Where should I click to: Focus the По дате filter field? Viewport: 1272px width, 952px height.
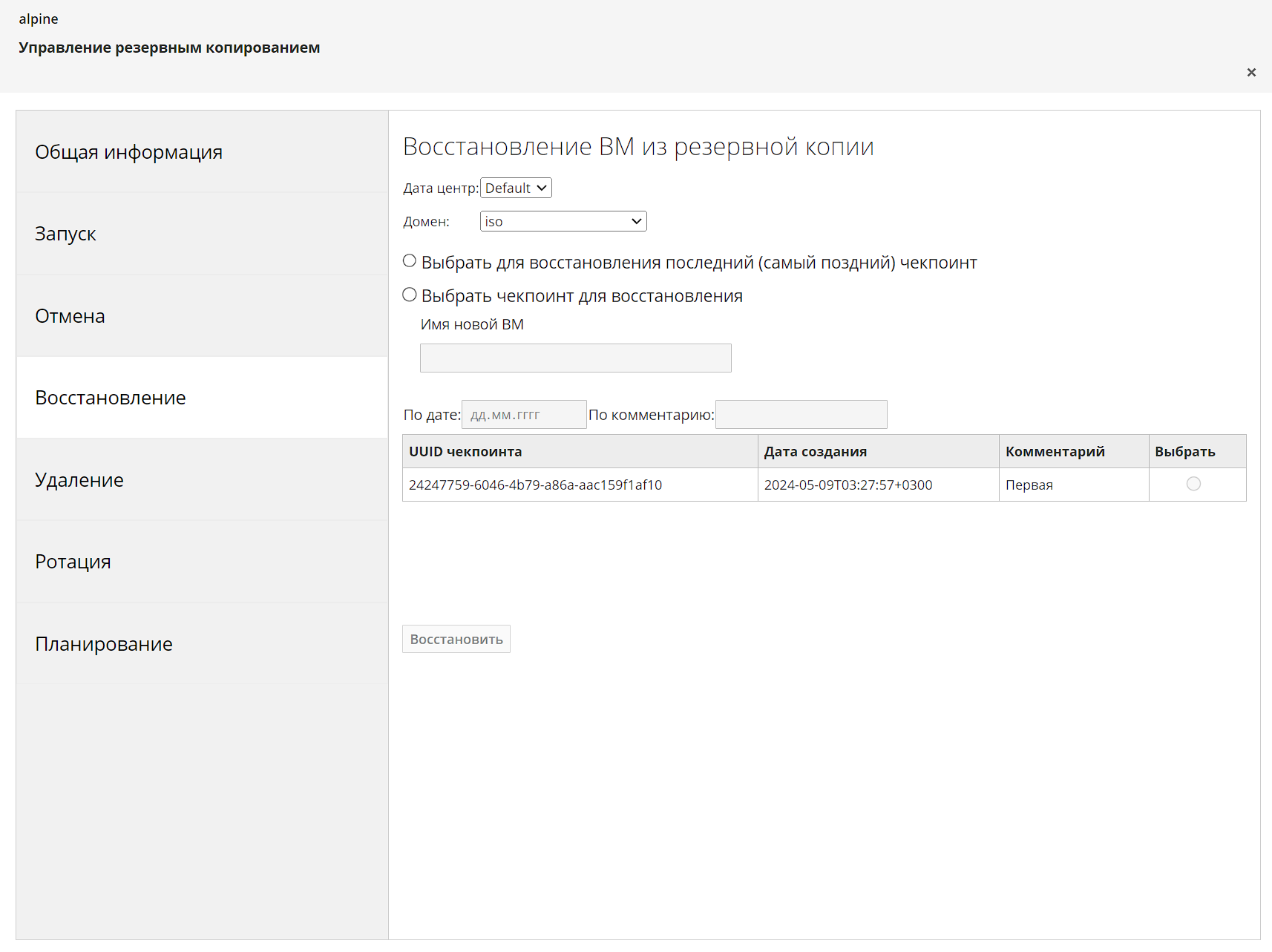coord(523,415)
